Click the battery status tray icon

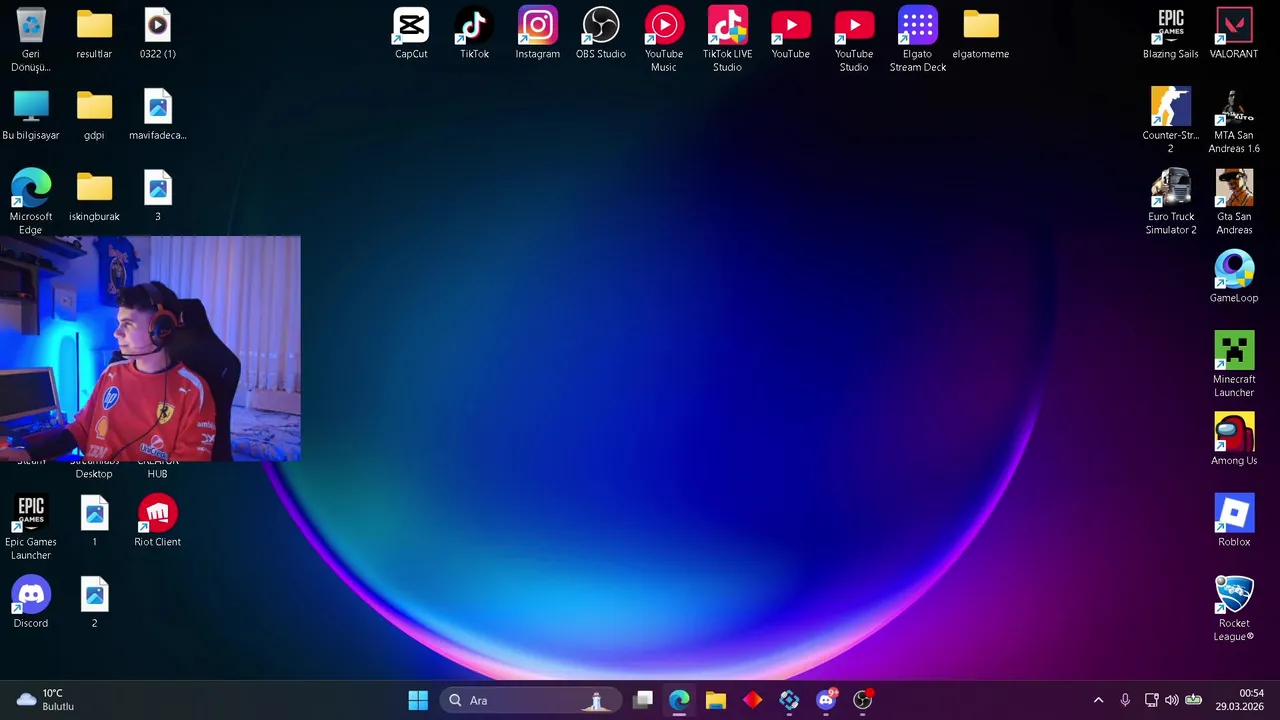click(1193, 700)
